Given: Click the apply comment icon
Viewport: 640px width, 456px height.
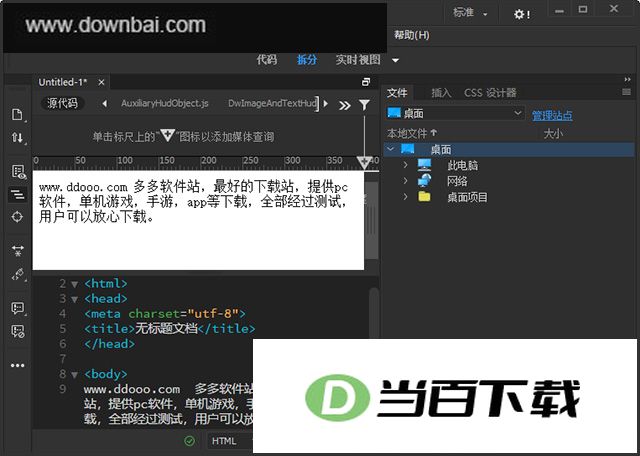Looking at the screenshot, I should (17, 308).
